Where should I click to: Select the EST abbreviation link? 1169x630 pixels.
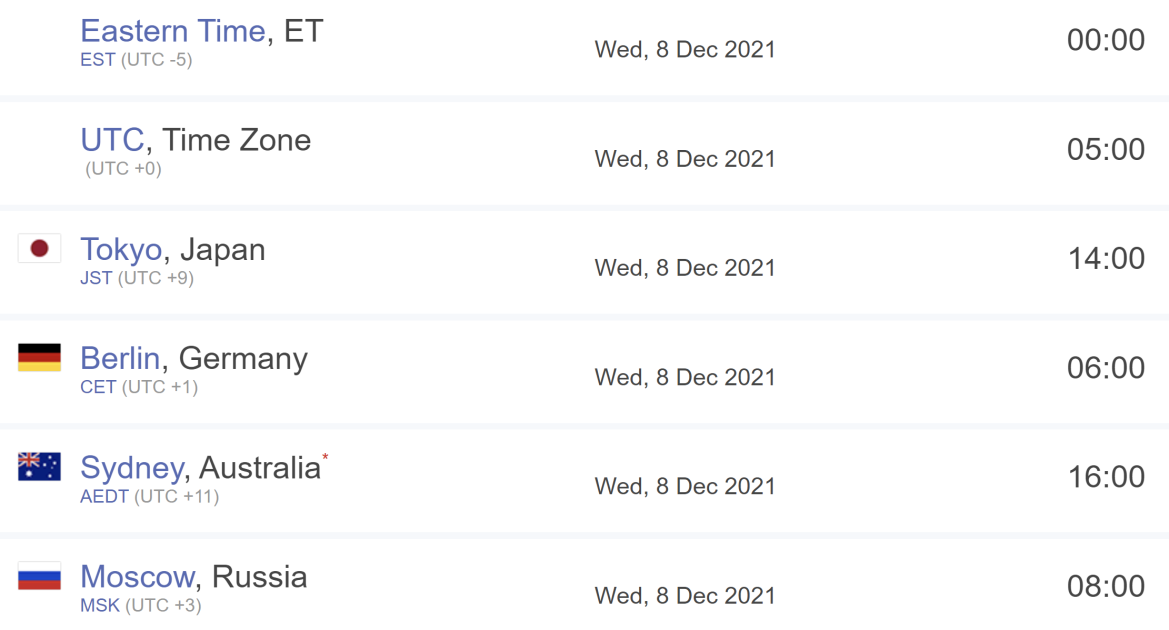tap(98, 60)
